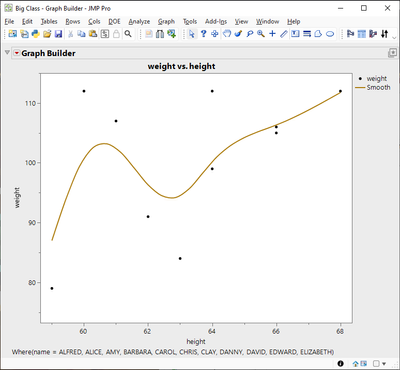Viewport: 400px width, 370px height.
Task: Click the binoculars icon in the toolbar
Action: 160,34
